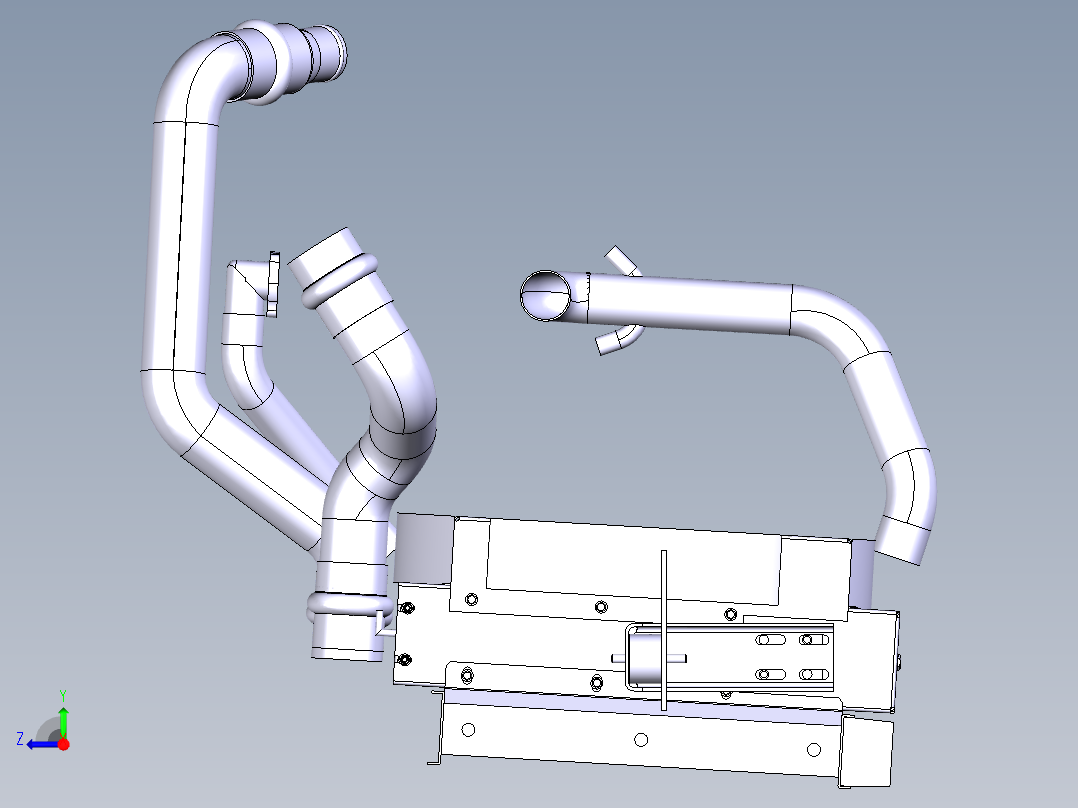Select the small curved hose nipple under right pipe
The height and width of the screenshot is (808, 1078).
(x=619, y=340)
